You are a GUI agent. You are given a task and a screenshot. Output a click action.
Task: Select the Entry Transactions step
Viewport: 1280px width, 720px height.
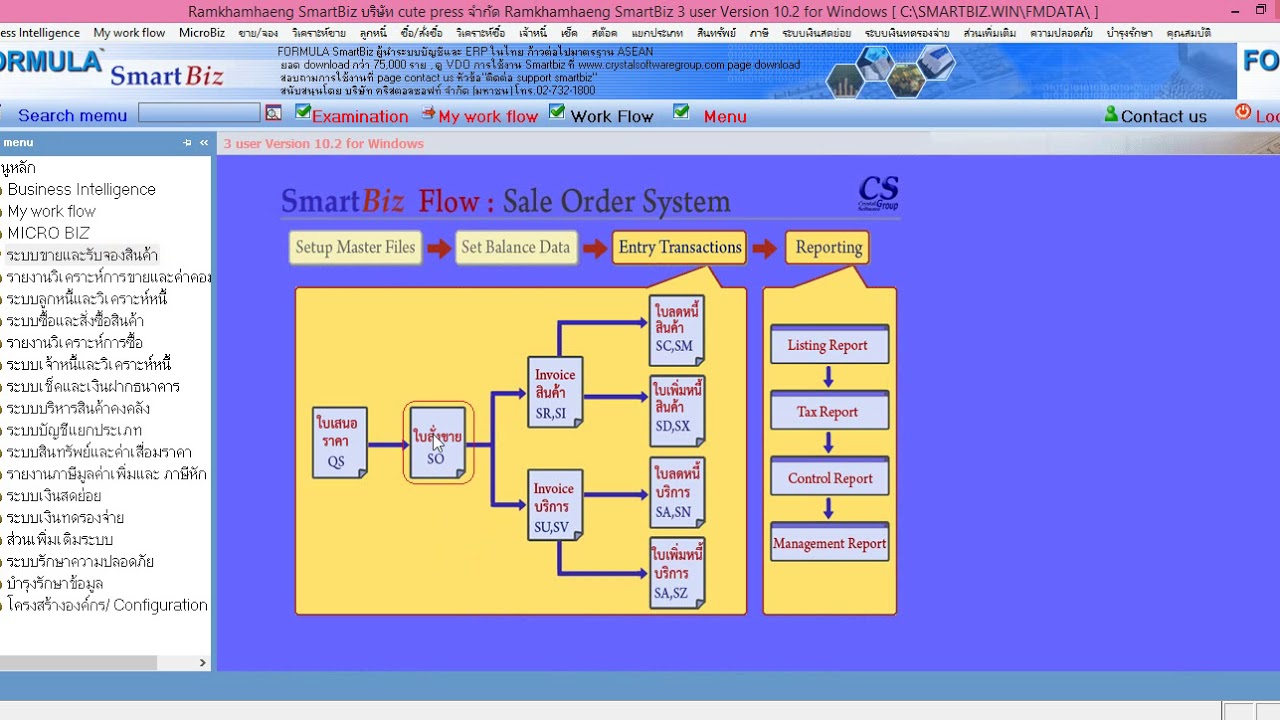tap(680, 247)
